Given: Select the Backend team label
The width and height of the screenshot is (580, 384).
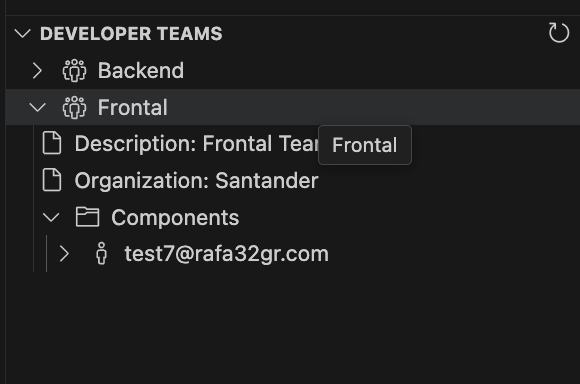Looking at the screenshot, I should [141, 70].
